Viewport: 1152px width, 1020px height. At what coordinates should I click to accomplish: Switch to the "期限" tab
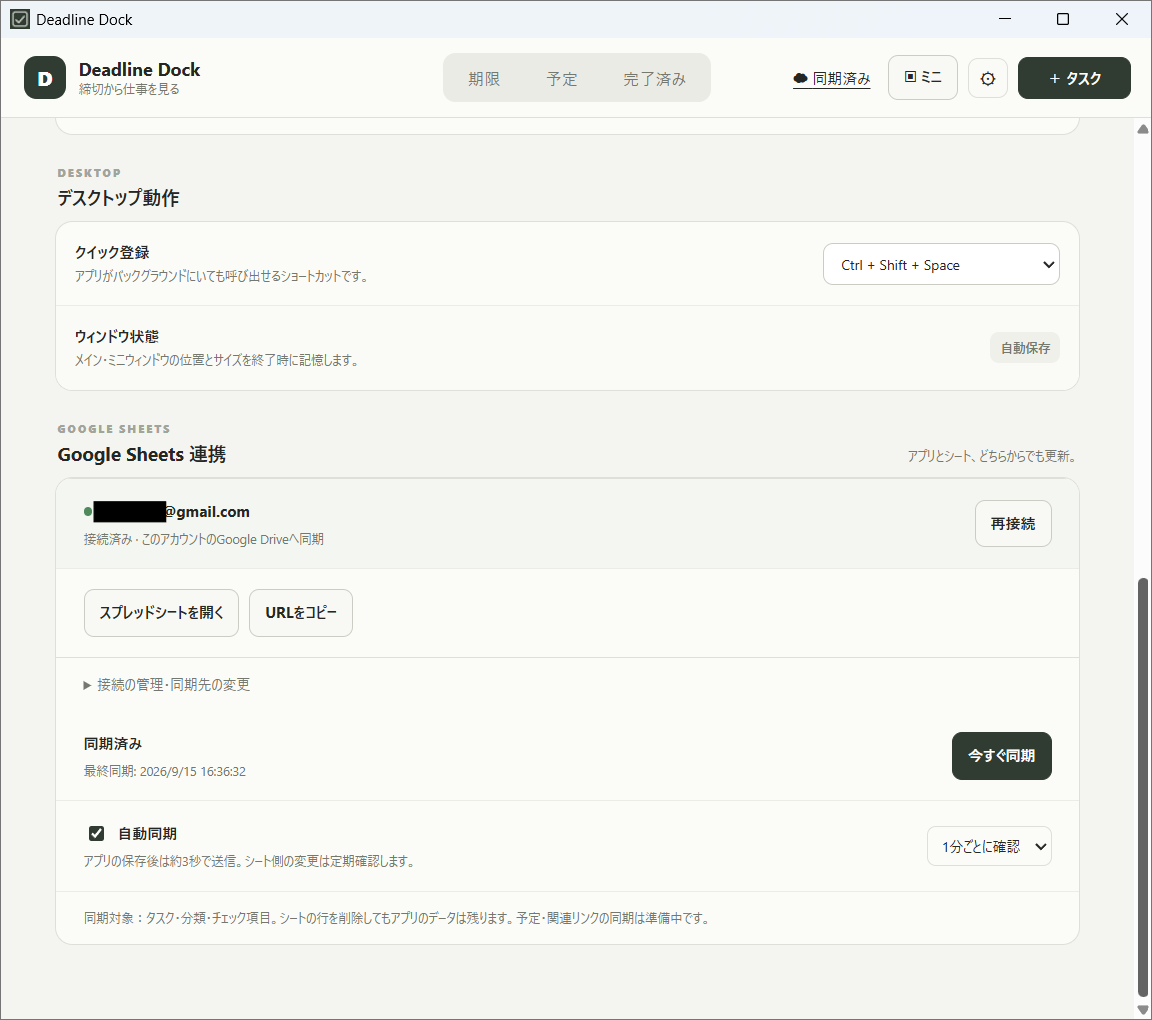pyautogui.click(x=484, y=79)
